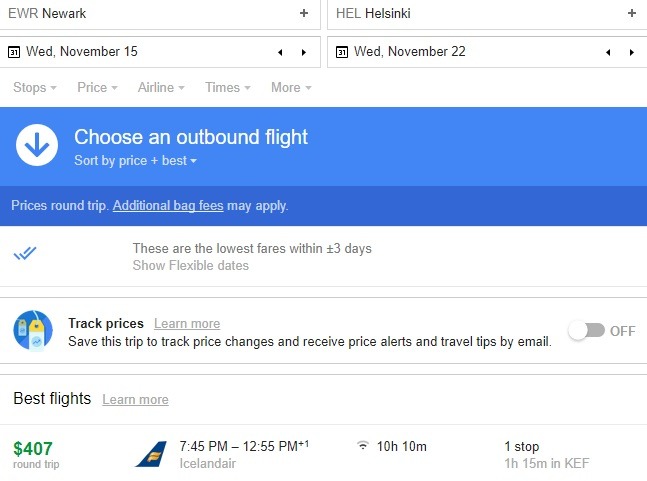Open calendar icon for Wed, November 22

(342, 52)
